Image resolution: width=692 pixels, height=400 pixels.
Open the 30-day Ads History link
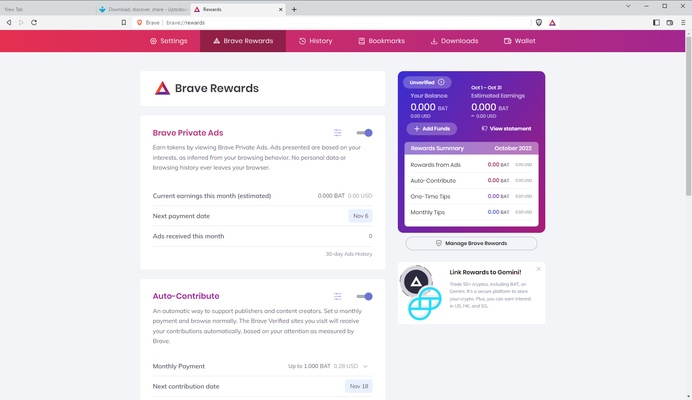pos(349,254)
